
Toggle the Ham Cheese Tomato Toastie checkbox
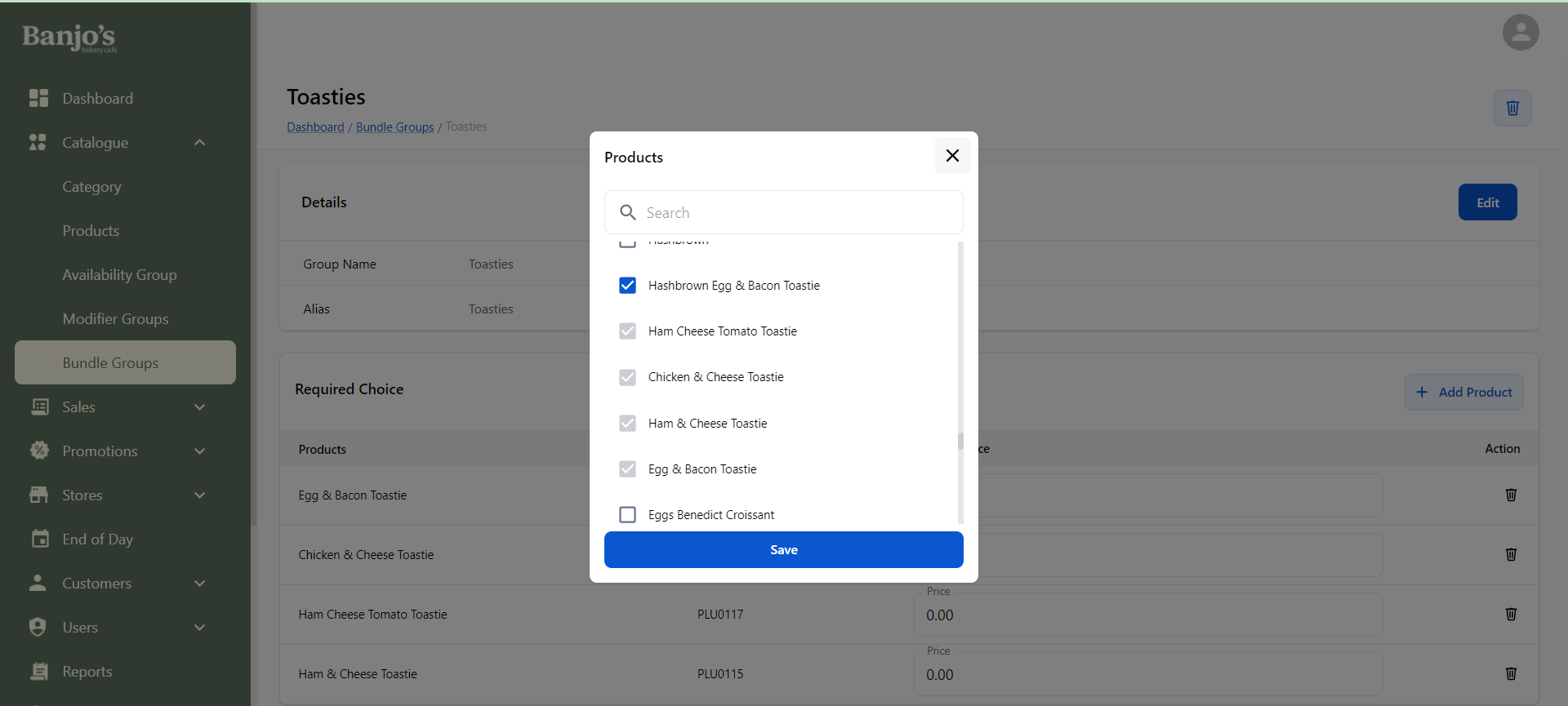[x=627, y=331]
